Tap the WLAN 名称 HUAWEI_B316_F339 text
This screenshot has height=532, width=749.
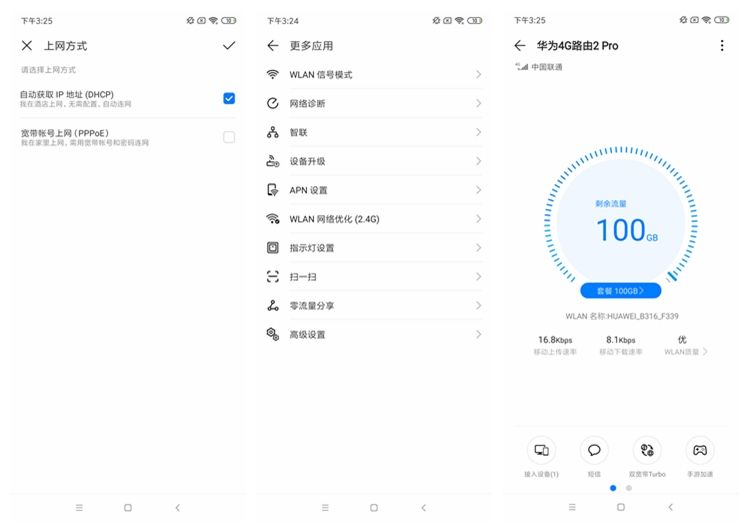coord(621,316)
